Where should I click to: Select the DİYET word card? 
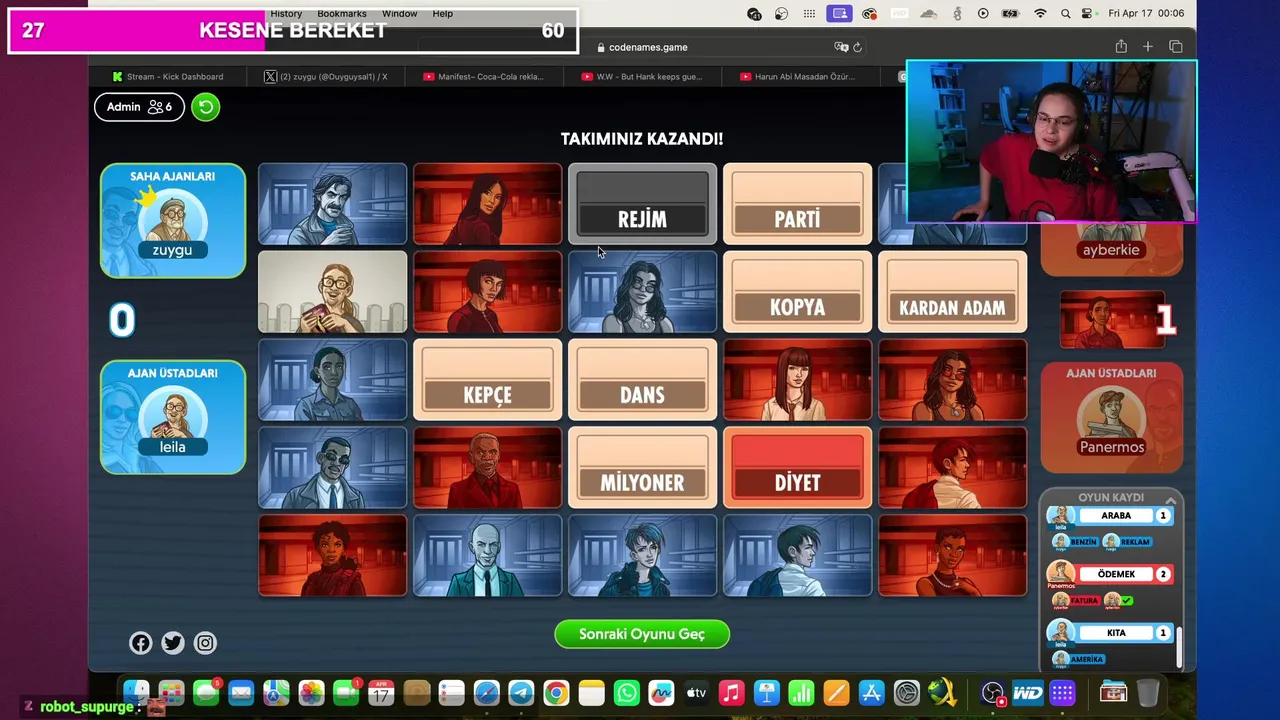coord(797,468)
